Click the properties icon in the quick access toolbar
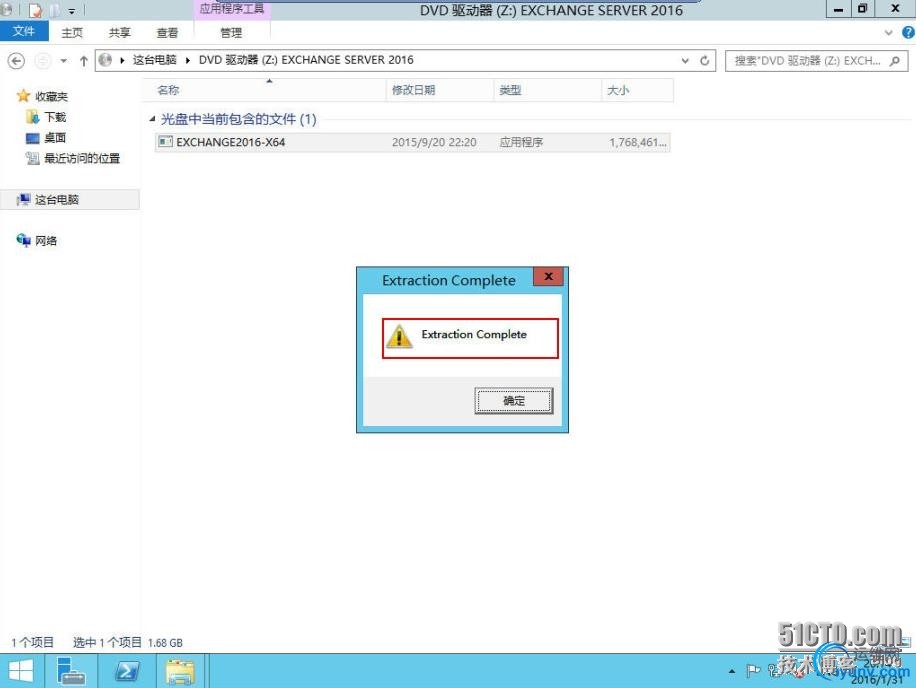The width and height of the screenshot is (916, 688). [35, 10]
